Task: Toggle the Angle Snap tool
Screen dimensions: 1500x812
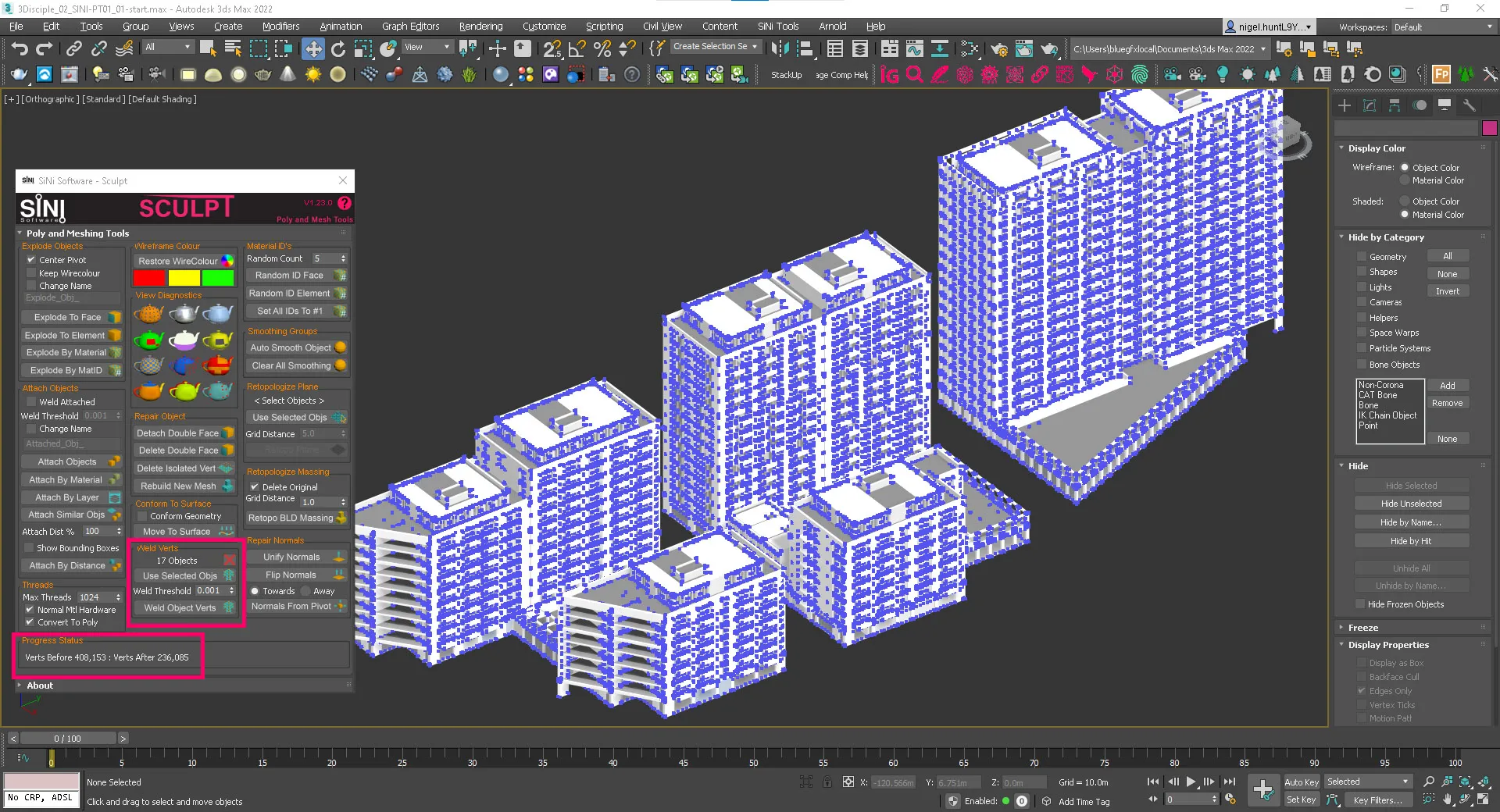Action: [x=577, y=49]
